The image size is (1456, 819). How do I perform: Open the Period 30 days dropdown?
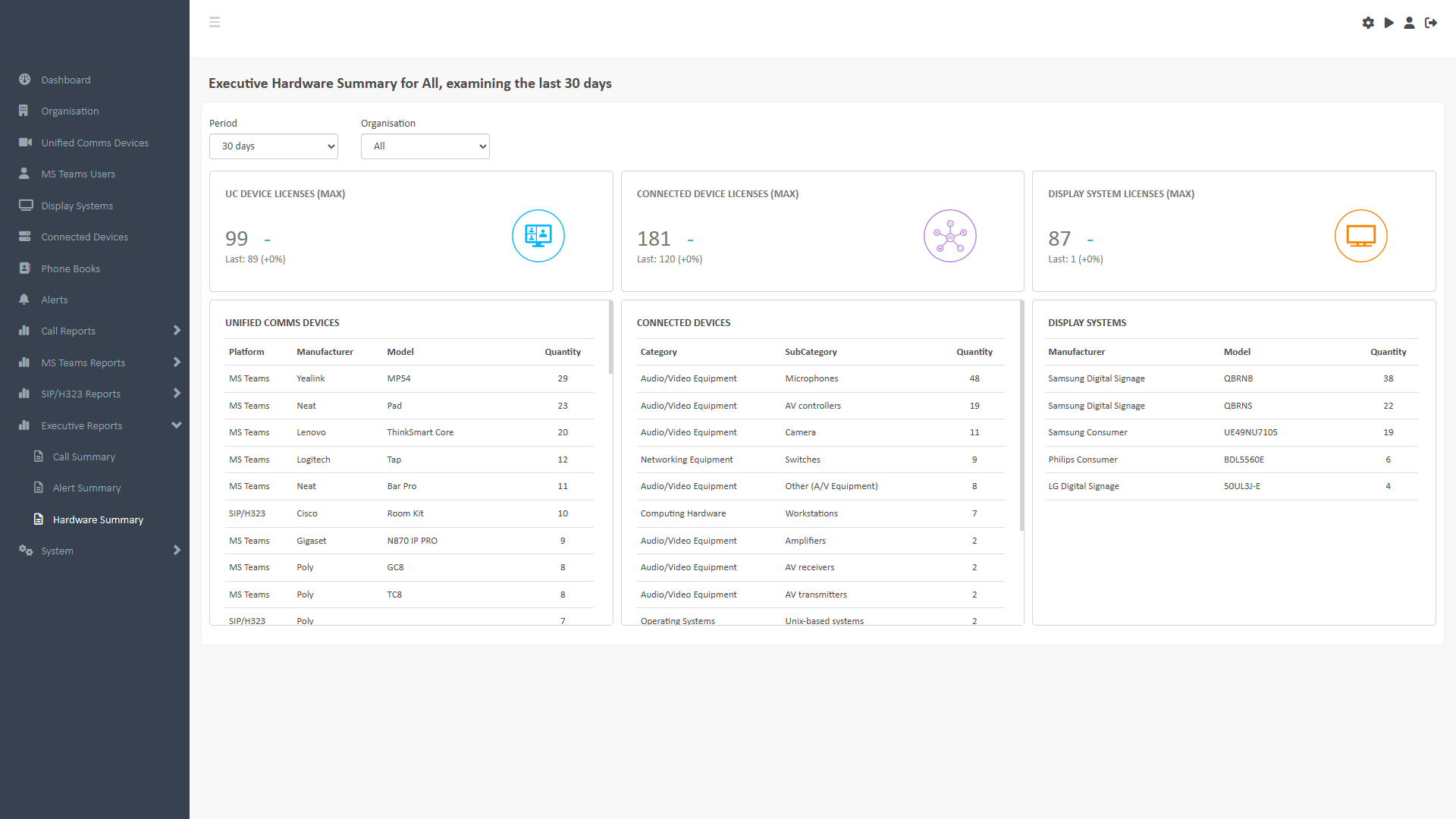pyautogui.click(x=273, y=146)
